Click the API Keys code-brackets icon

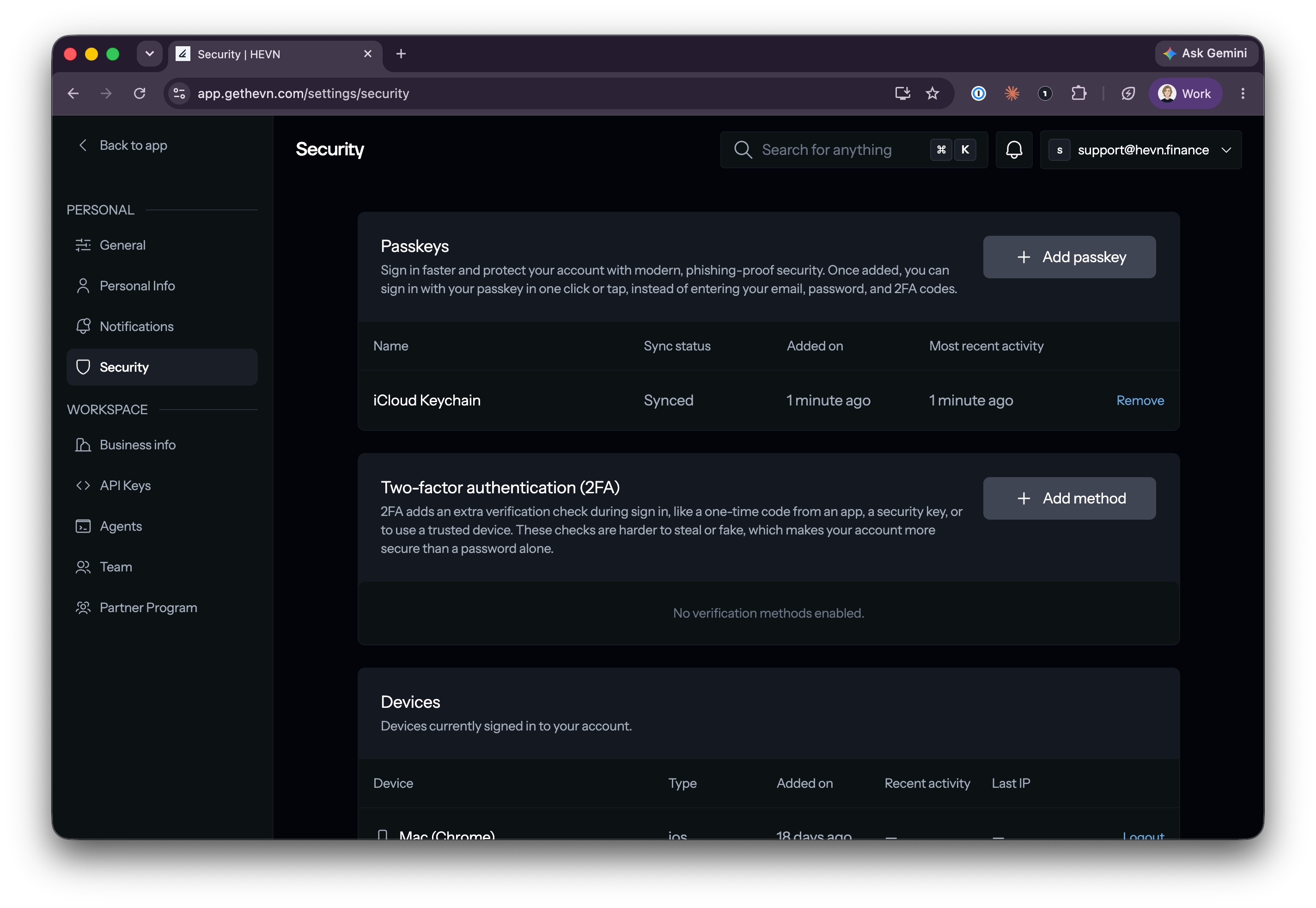(x=83, y=485)
